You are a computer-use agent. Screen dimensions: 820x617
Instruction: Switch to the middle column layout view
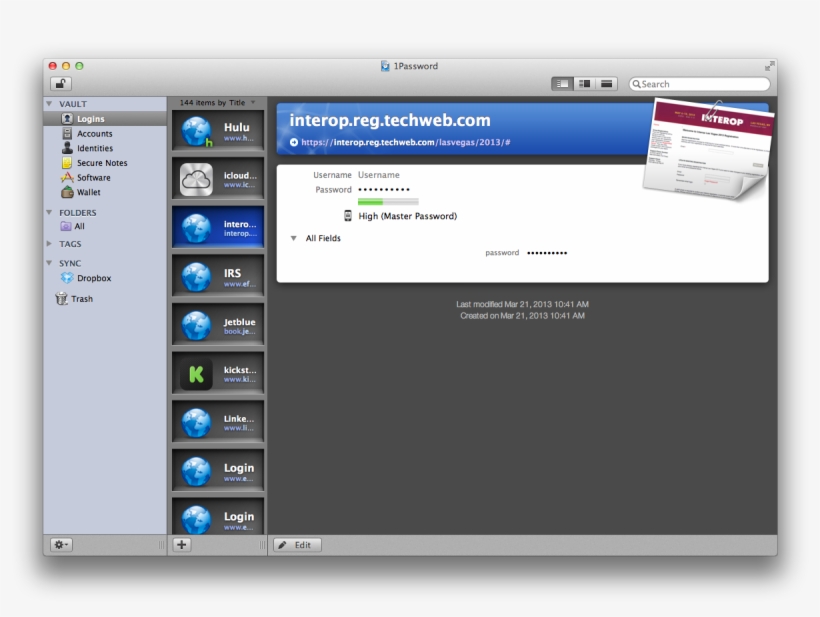[585, 84]
